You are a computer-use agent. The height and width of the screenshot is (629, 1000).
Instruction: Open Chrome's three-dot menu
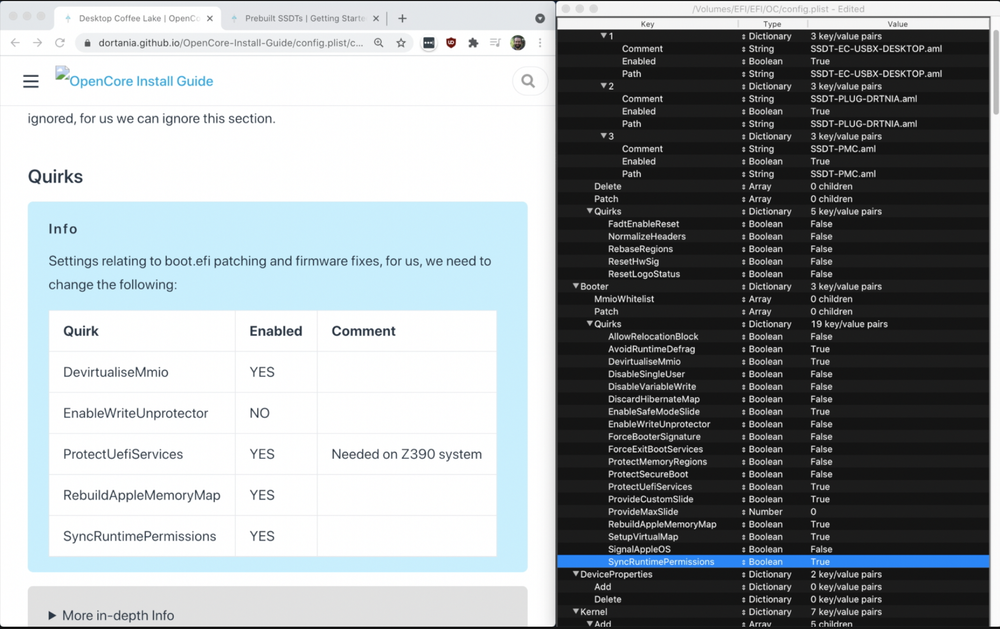click(540, 43)
